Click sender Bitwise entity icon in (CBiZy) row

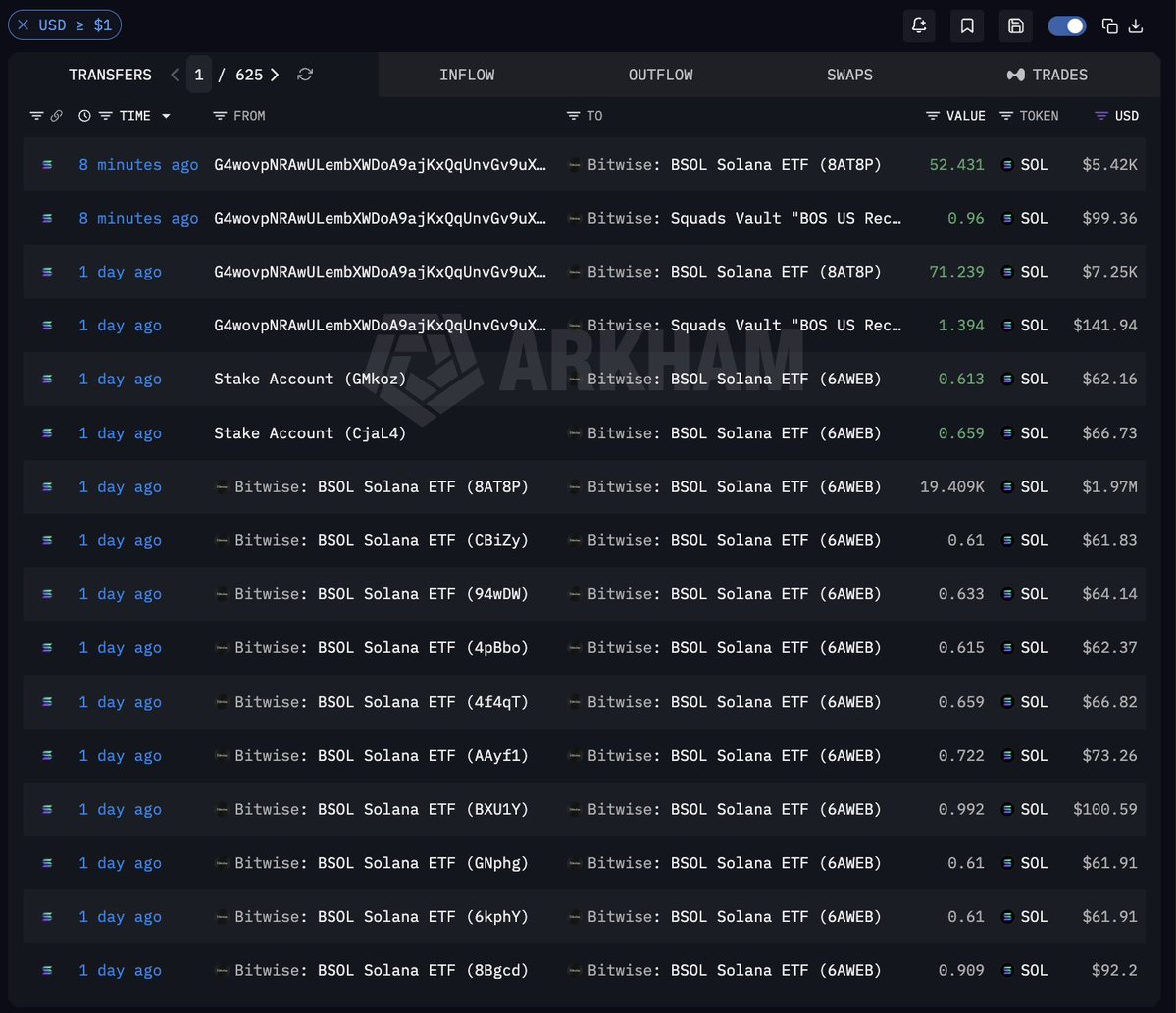(x=222, y=540)
